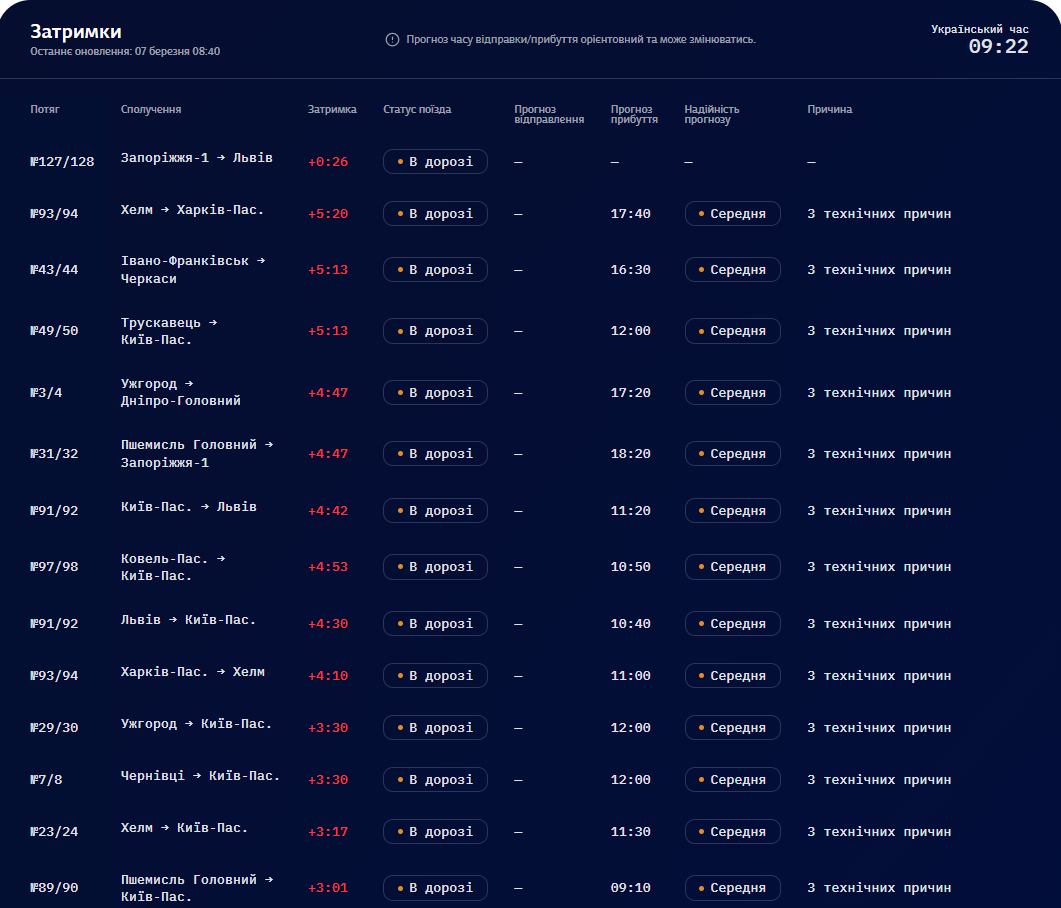Click the Ukrainian time clock showing 09:22
This screenshot has width=1061, height=908.
pos(997,46)
